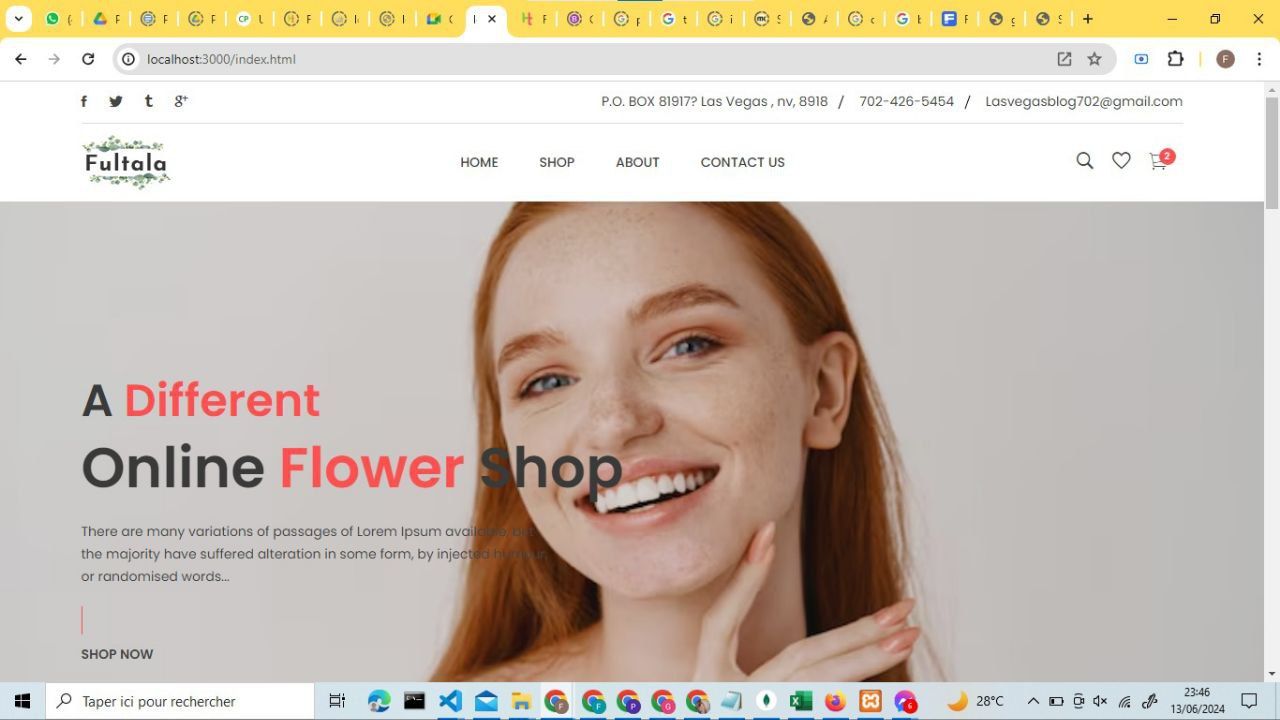Reload the page
Image resolution: width=1280 pixels, height=720 pixels.
88,59
